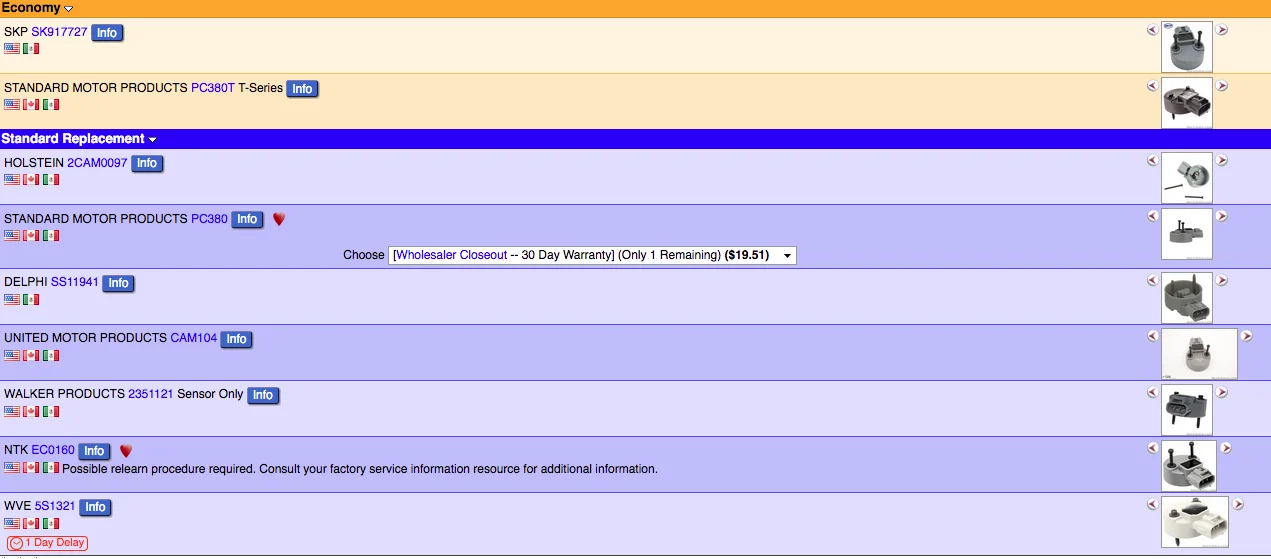Enlarge SKP SK917727 sensor thumbnail
Image resolution: width=1271 pixels, height=559 pixels.
(x=1187, y=46)
